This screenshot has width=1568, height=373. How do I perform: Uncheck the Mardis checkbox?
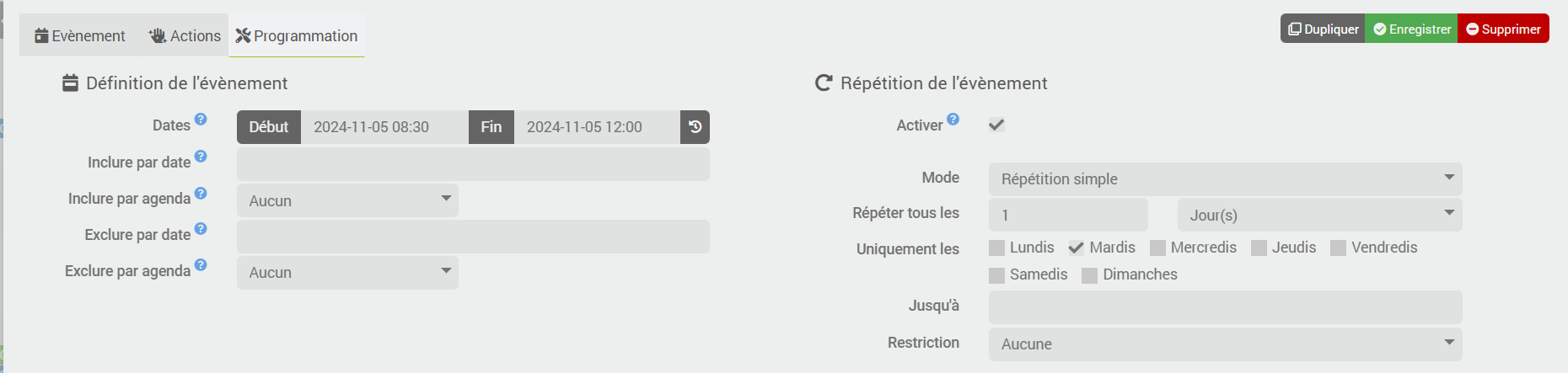[x=1076, y=248]
